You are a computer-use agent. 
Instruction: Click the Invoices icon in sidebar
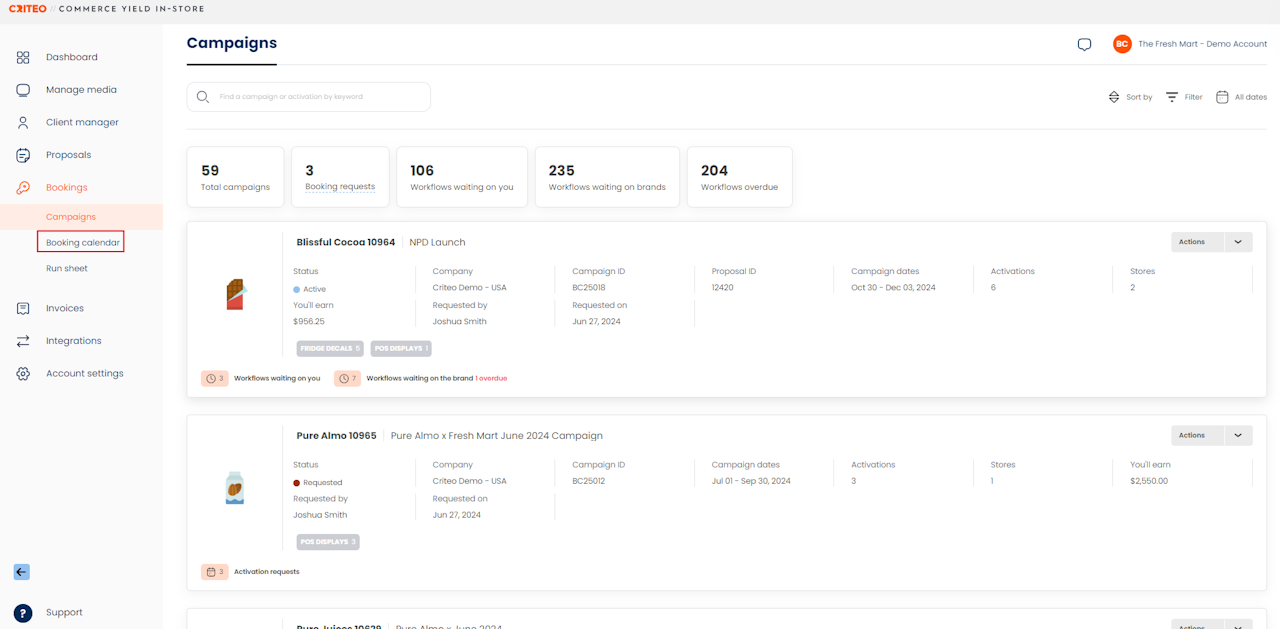tap(23, 308)
